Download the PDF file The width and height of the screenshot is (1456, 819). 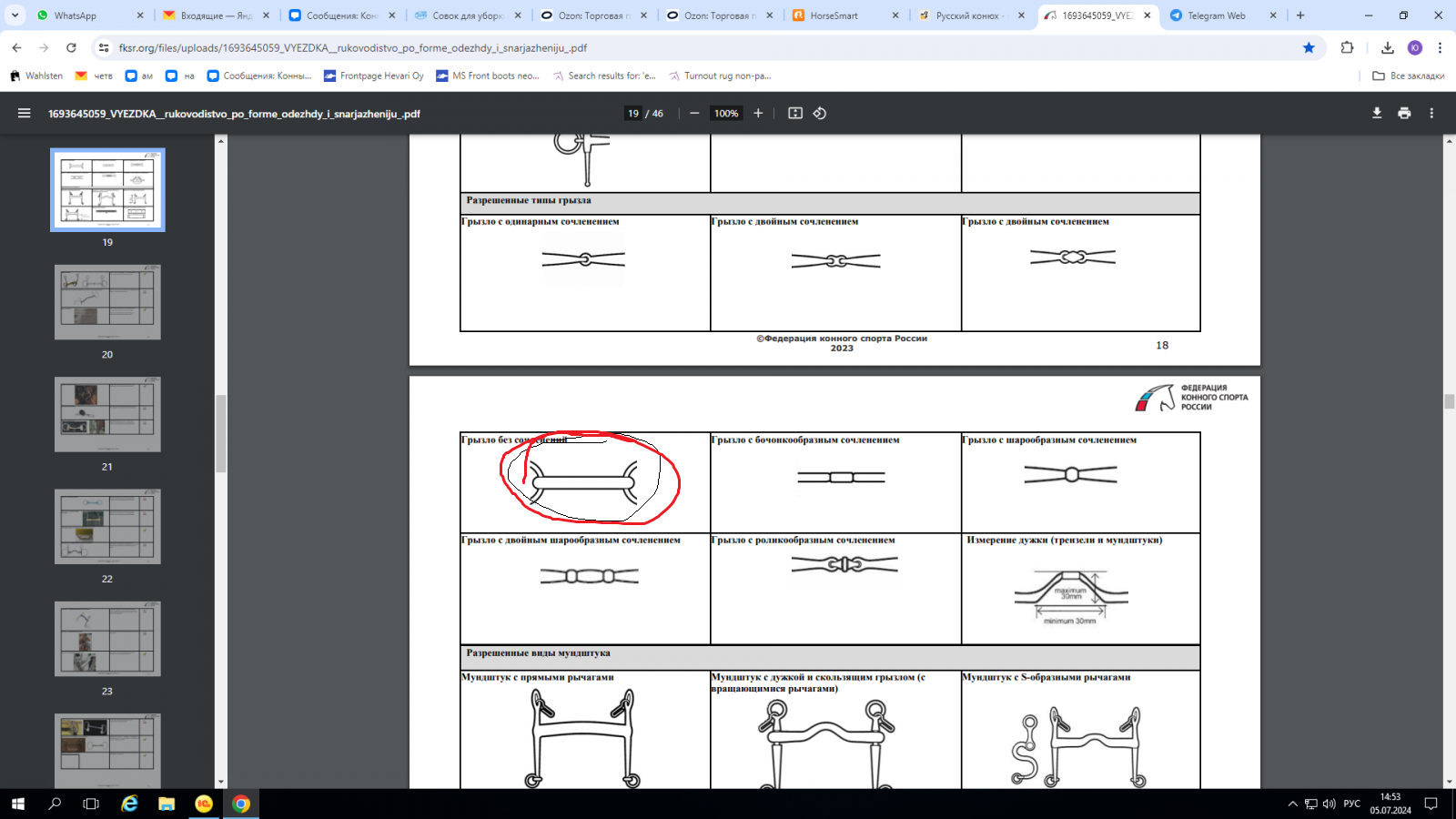[1377, 113]
